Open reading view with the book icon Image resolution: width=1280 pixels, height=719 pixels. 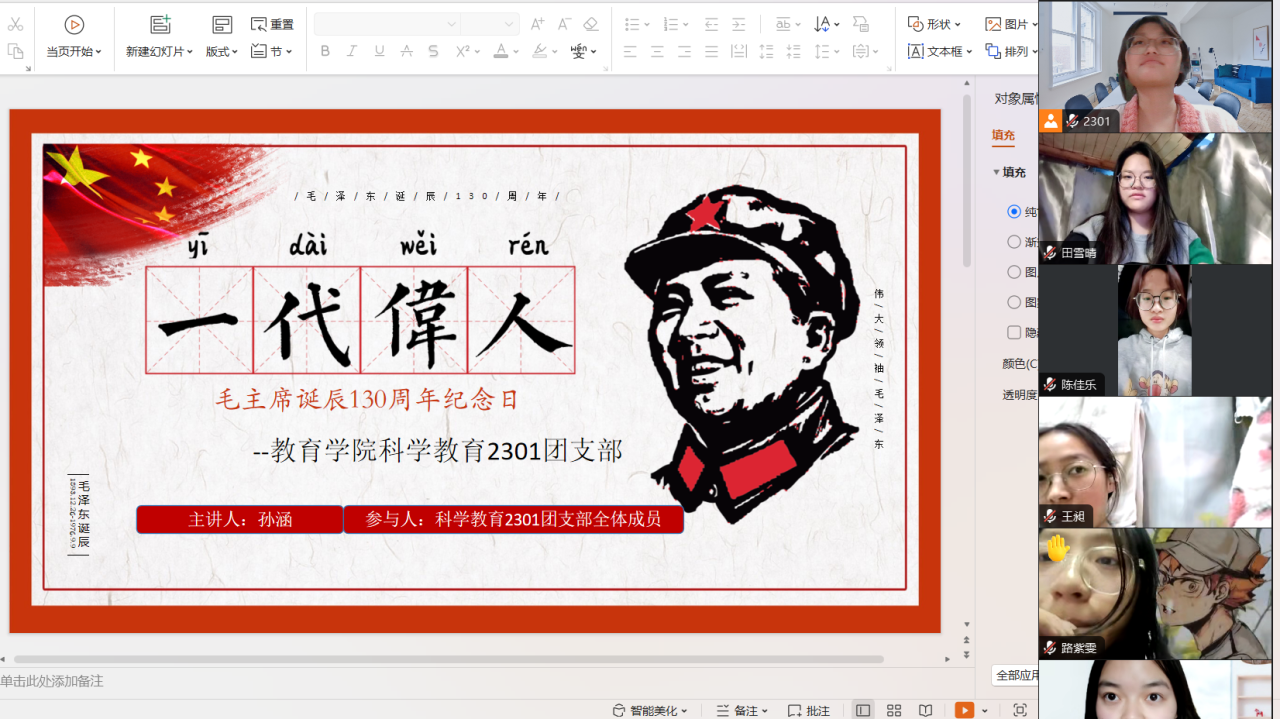point(926,710)
